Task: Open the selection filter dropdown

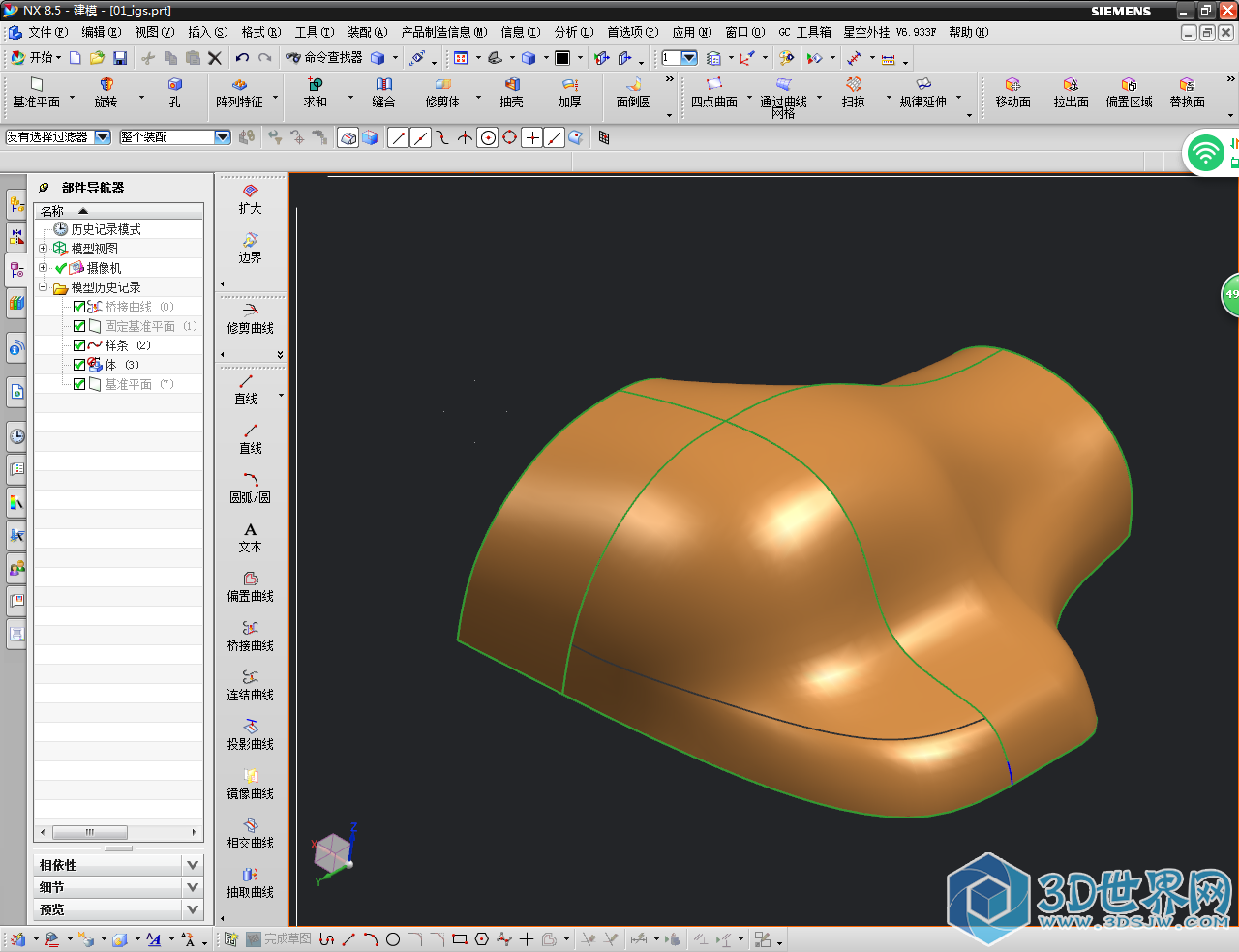Action: coord(103,137)
